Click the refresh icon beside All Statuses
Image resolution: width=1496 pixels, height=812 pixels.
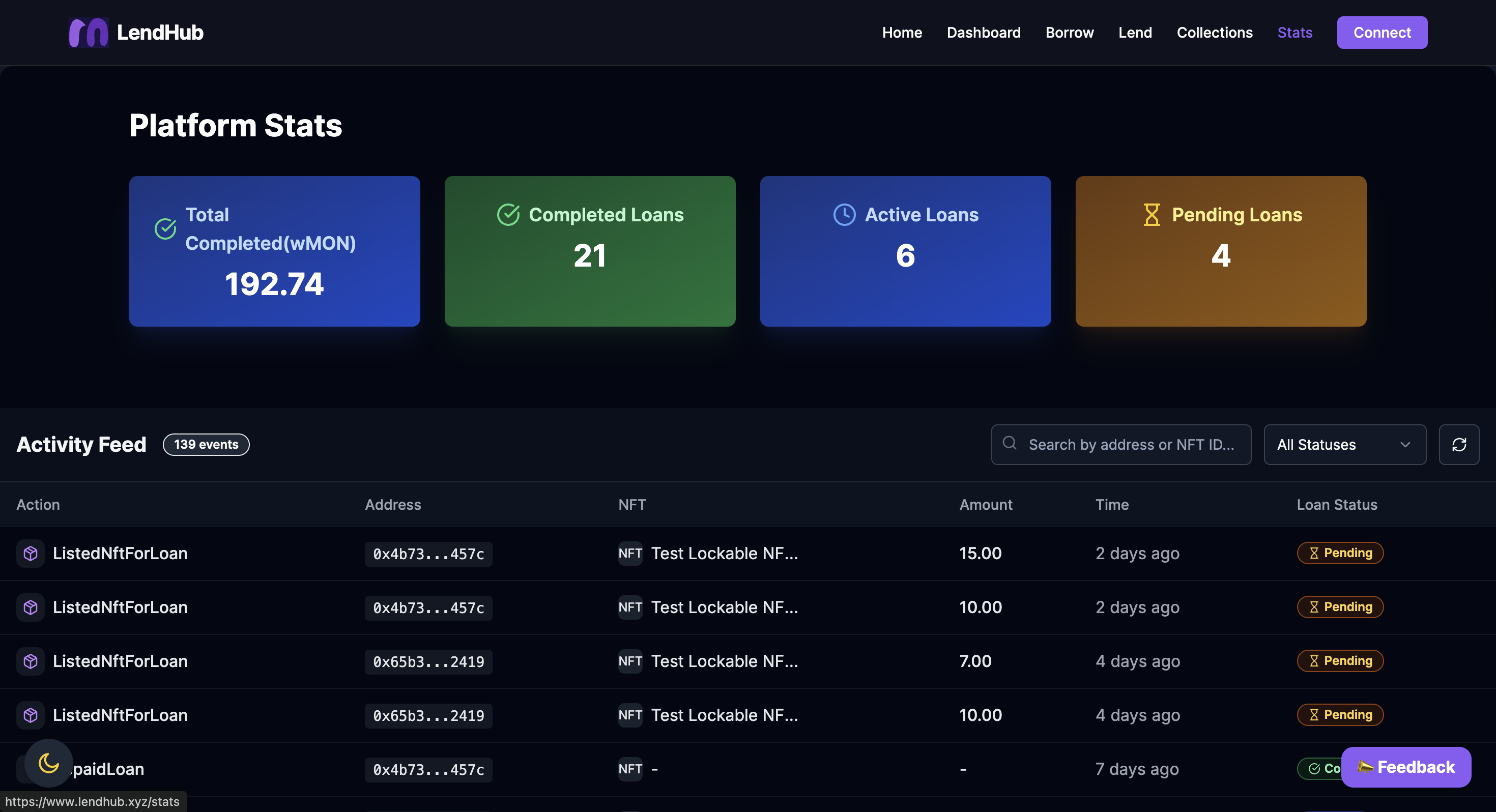[1459, 444]
